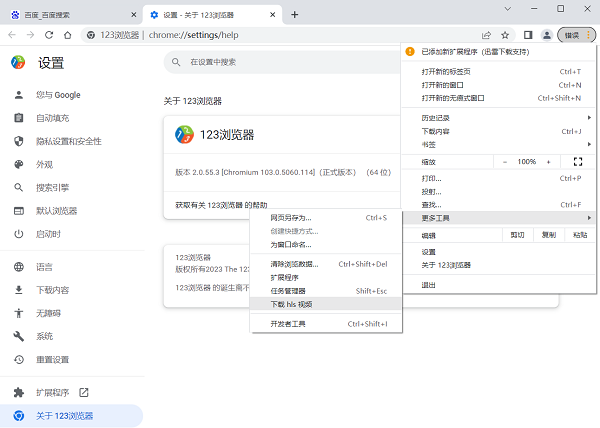Increase zoom with the plus button
The image size is (600, 428).
pyautogui.click(x=548, y=161)
